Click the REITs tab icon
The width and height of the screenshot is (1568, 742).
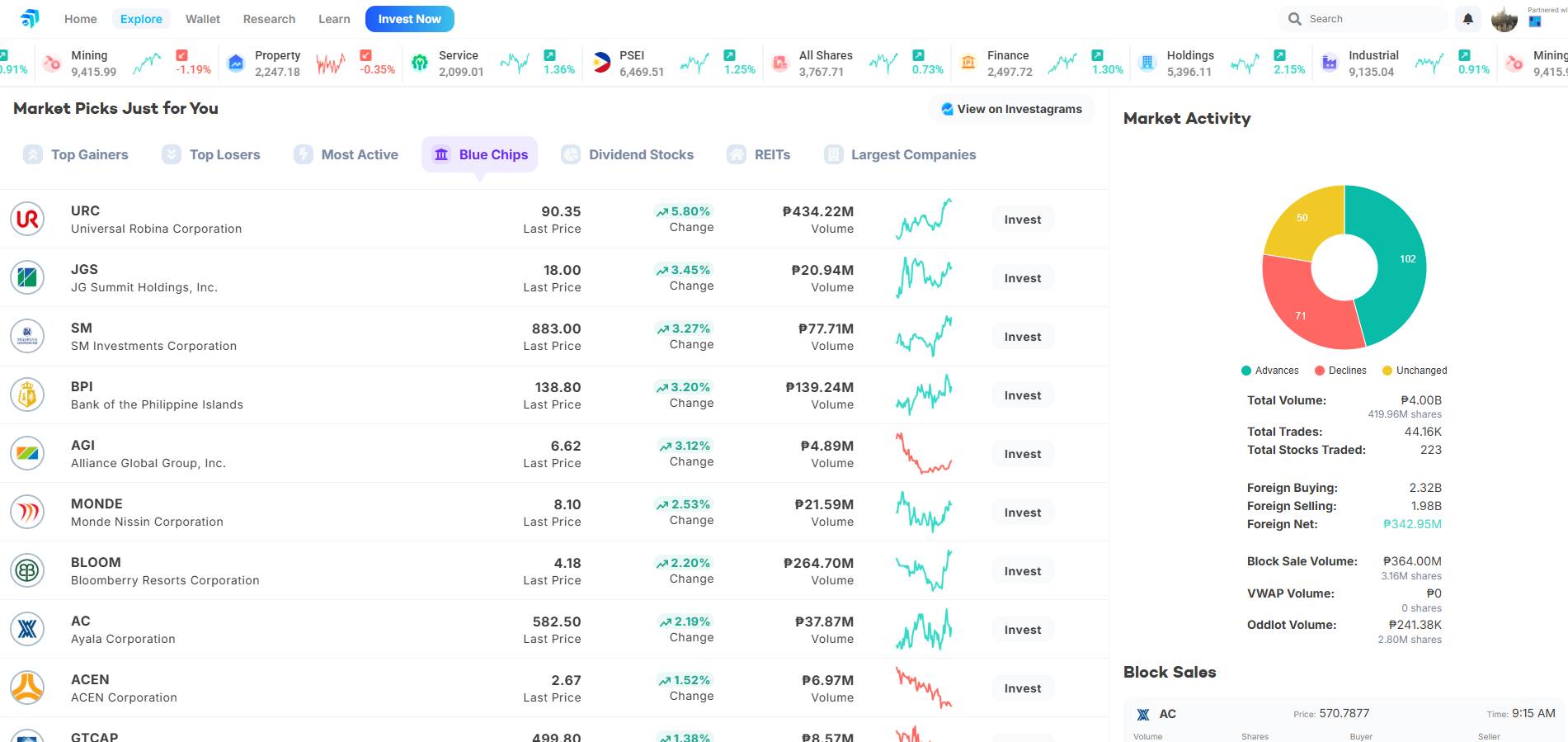[x=737, y=154]
